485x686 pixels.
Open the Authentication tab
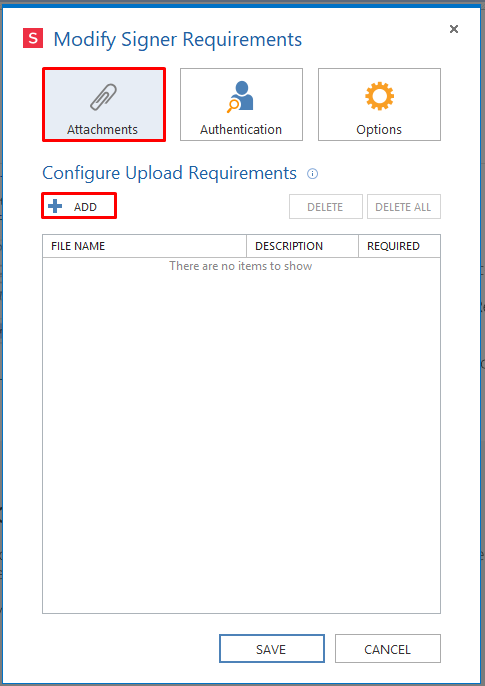tap(241, 104)
